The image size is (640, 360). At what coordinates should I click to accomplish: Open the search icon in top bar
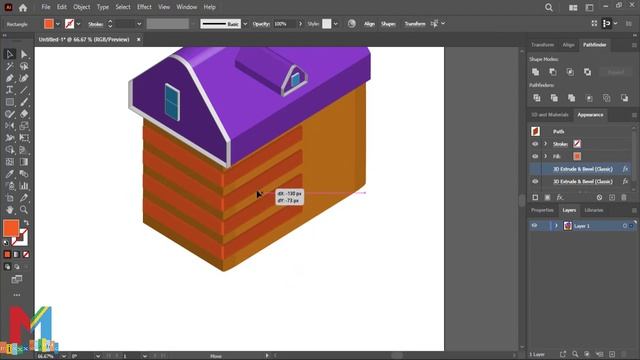[549, 7]
